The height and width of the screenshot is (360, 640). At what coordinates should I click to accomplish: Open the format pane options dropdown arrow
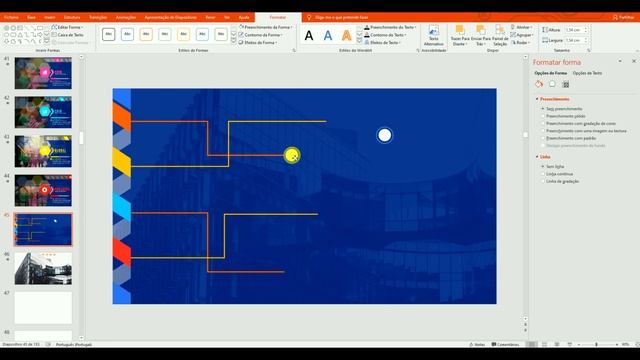620,61
